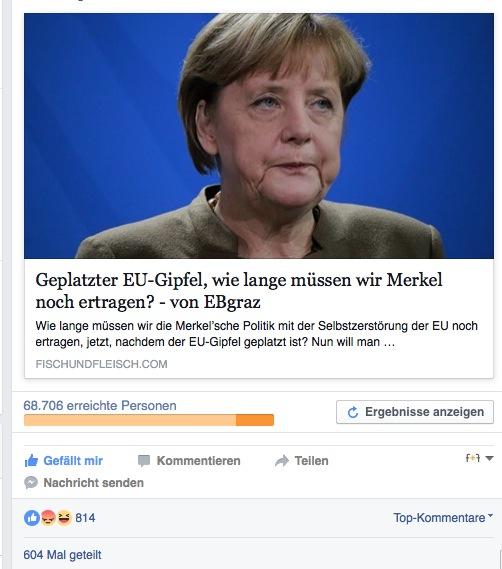Image resolution: width=502 pixels, height=569 pixels.
Task: Open the 68.706 erreichte Personen insights
Action: (100, 405)
